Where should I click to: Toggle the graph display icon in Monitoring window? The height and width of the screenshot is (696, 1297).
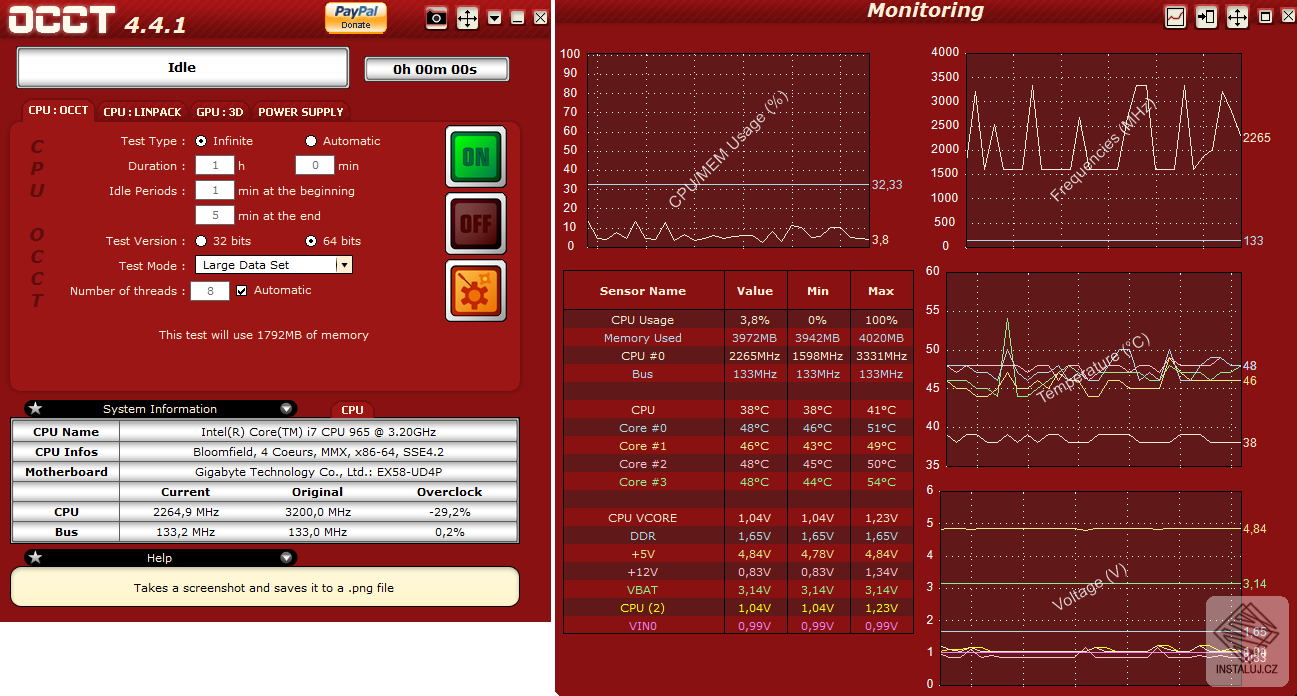[x=1175, y=17]
